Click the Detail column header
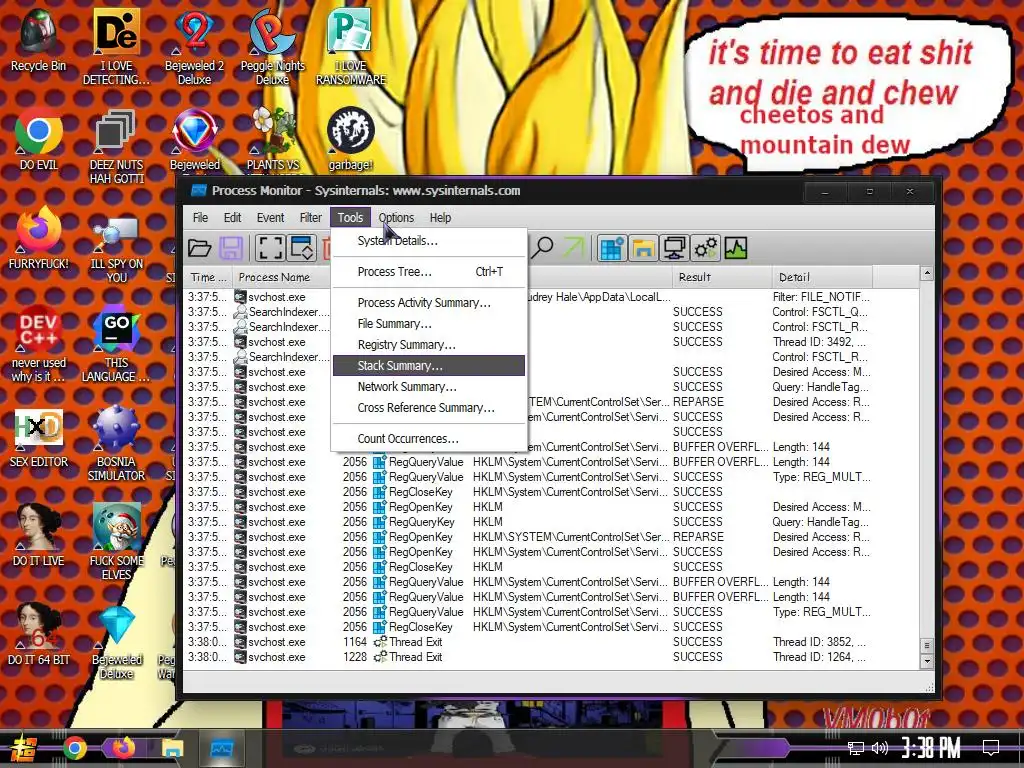This screenshot has height=768, width=1024. [x=822, y=277]
